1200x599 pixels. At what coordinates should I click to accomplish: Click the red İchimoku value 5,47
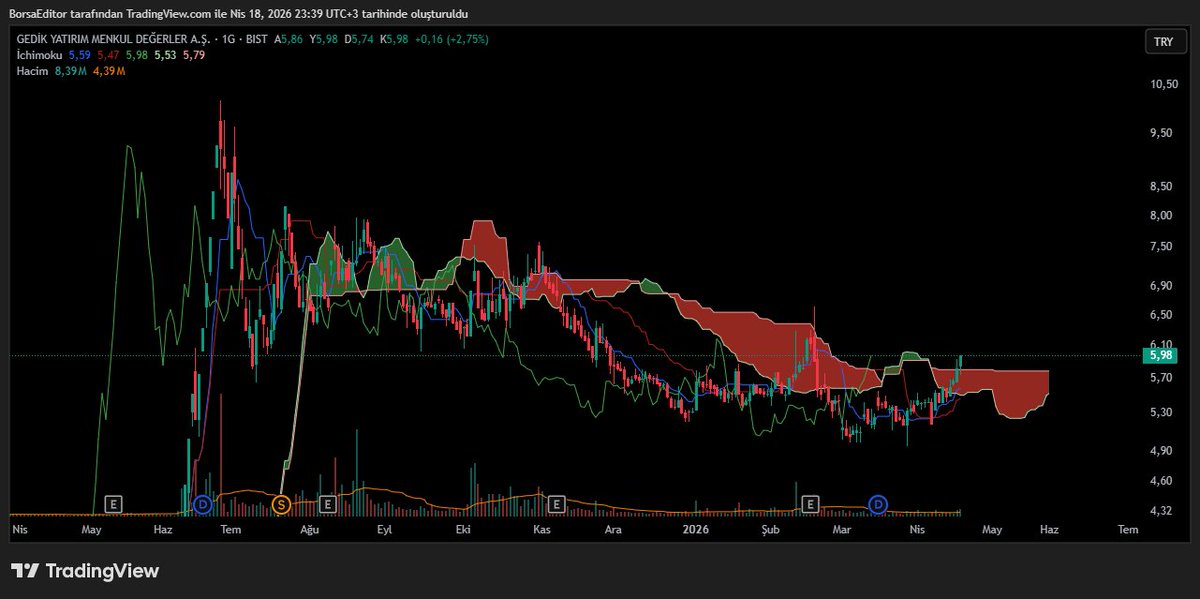click(x=108, y=55)
